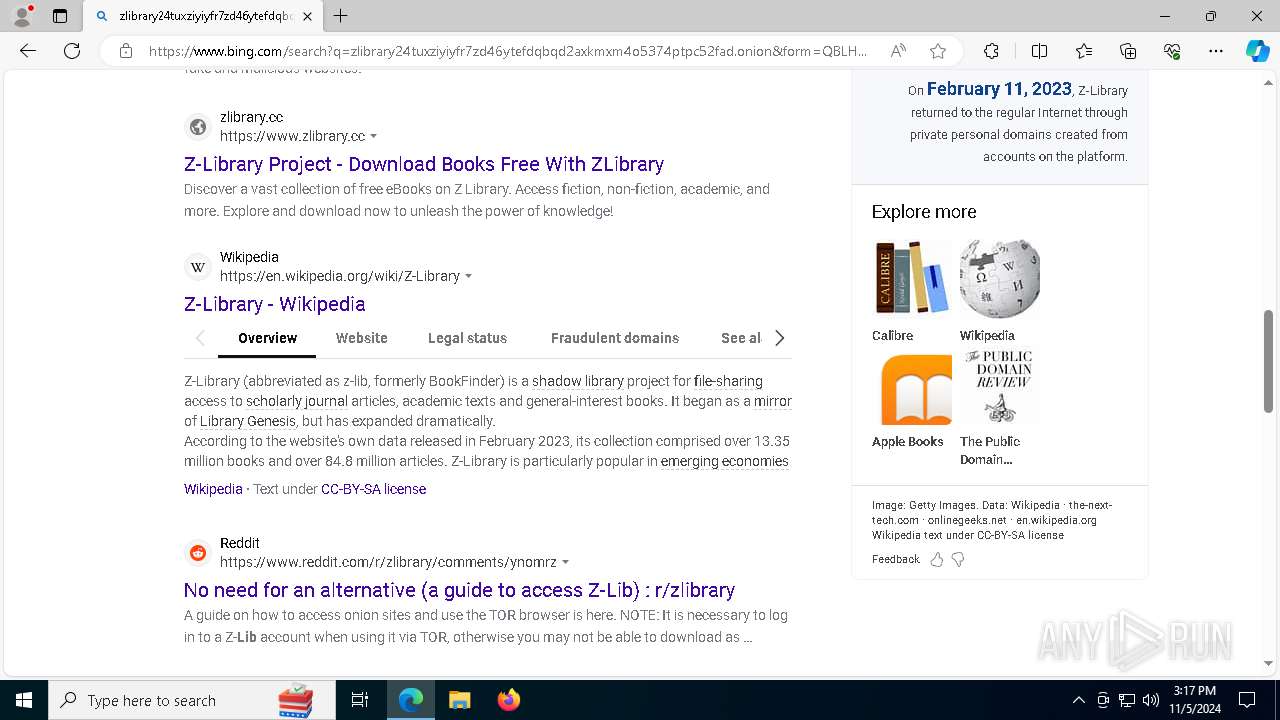Open the volume control in system tray
Viewport: 1280px width, 720px height.
click(1151, 700)
